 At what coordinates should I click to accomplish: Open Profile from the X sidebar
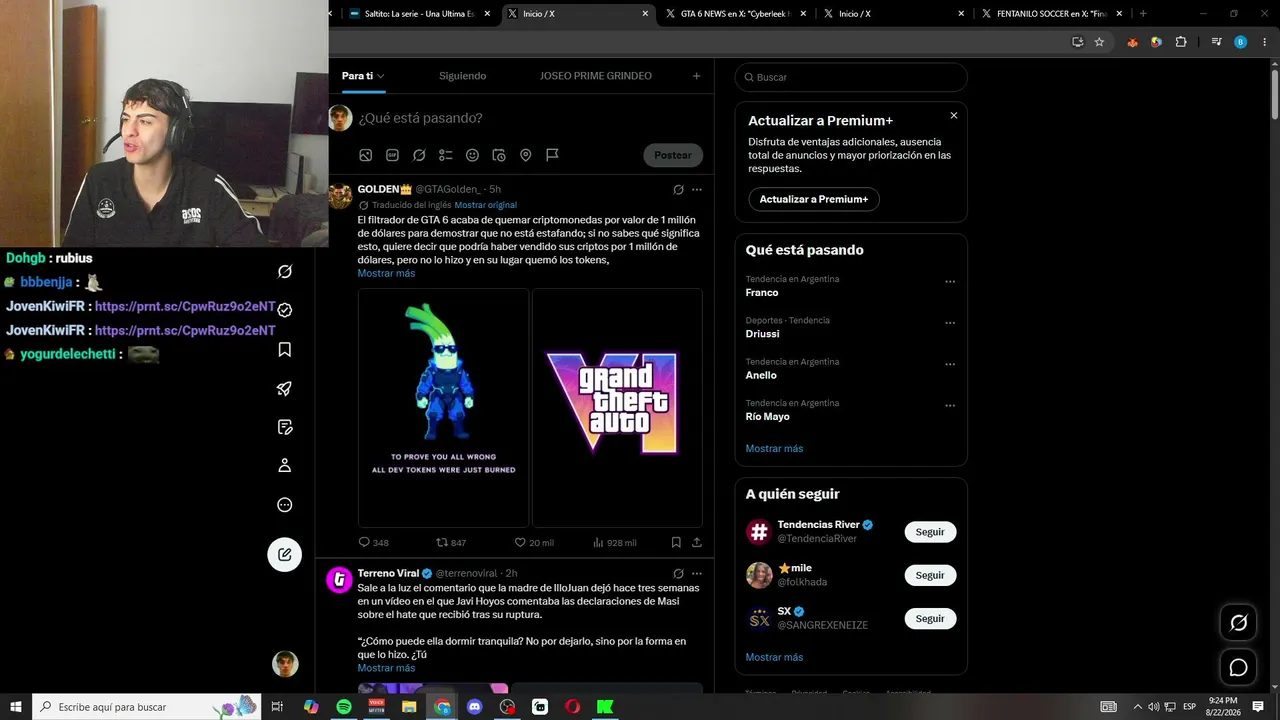285,466
